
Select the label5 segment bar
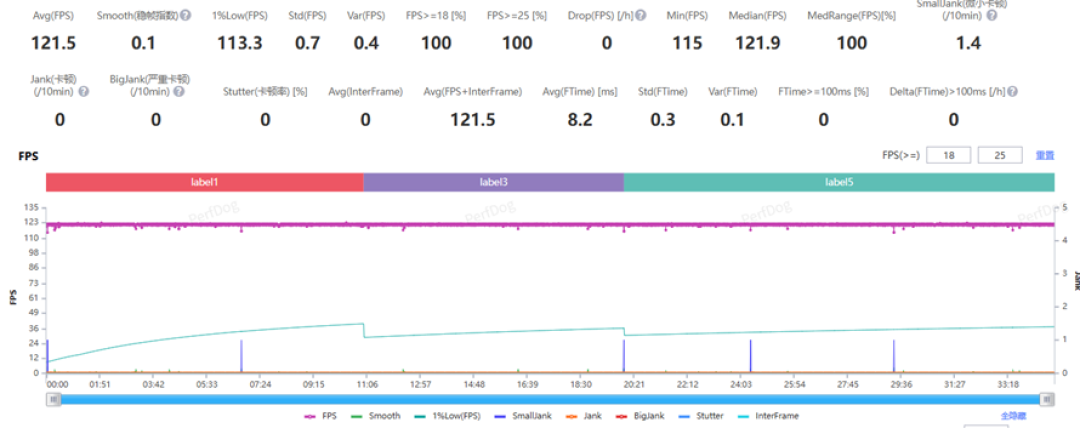coord(839,182)
